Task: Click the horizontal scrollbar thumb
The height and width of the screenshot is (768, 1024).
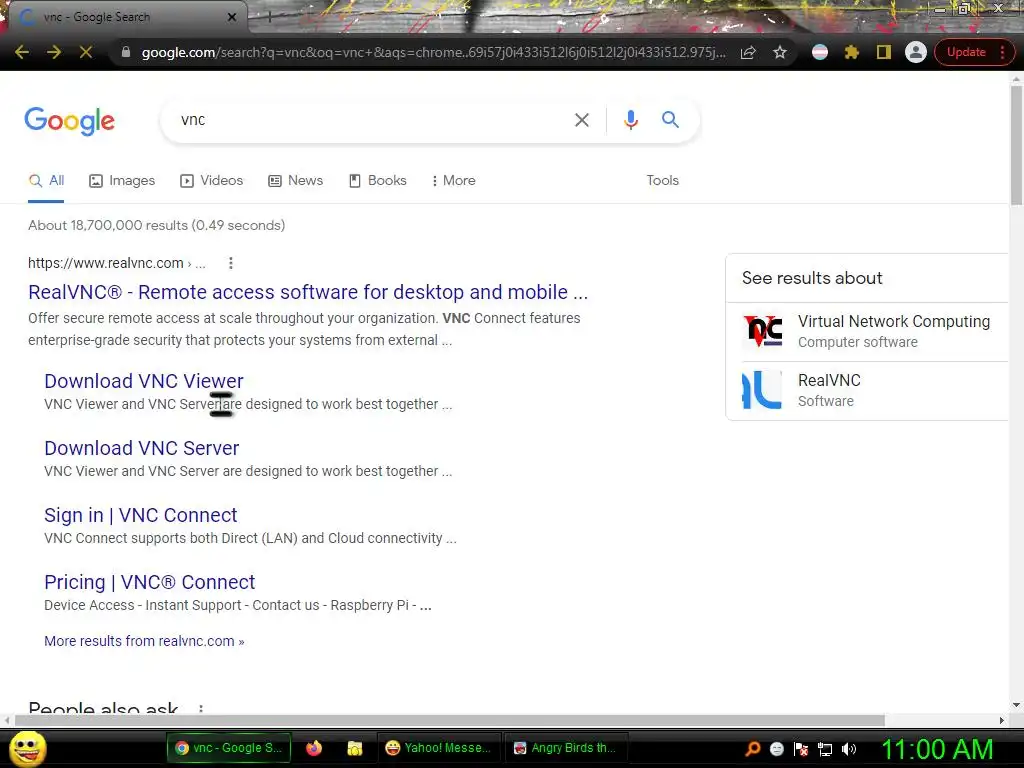Action: pos(449,720)
